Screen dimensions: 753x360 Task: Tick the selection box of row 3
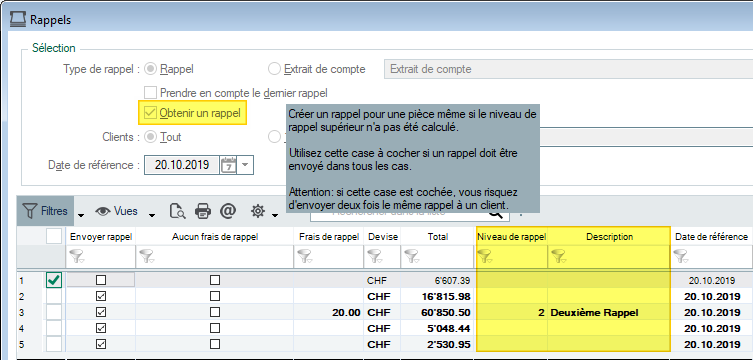[54, 312]
